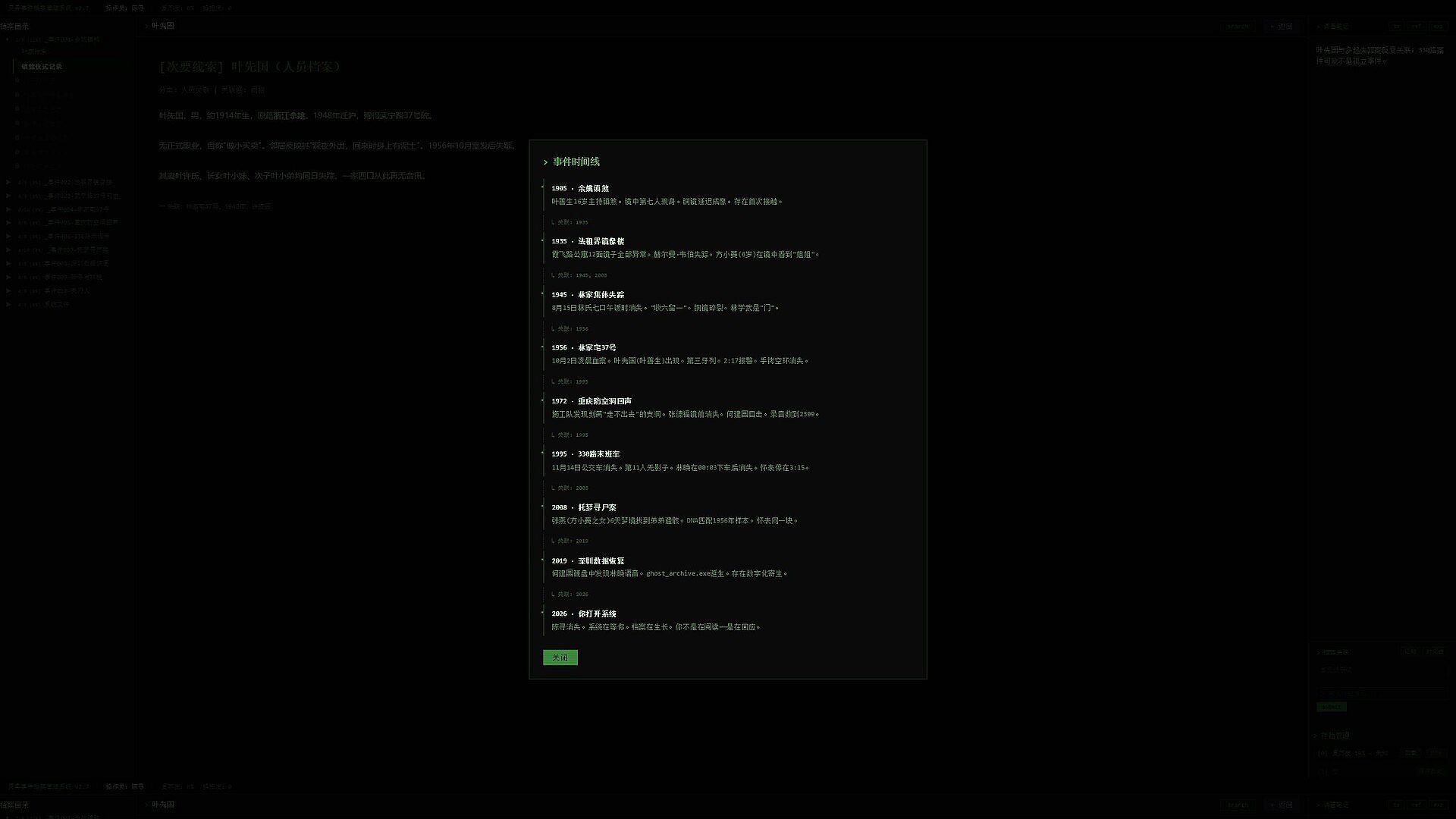Click the 叶先国 breadcrumb in background header
This screenshot has height=819, width=1456.
(162, 26)
